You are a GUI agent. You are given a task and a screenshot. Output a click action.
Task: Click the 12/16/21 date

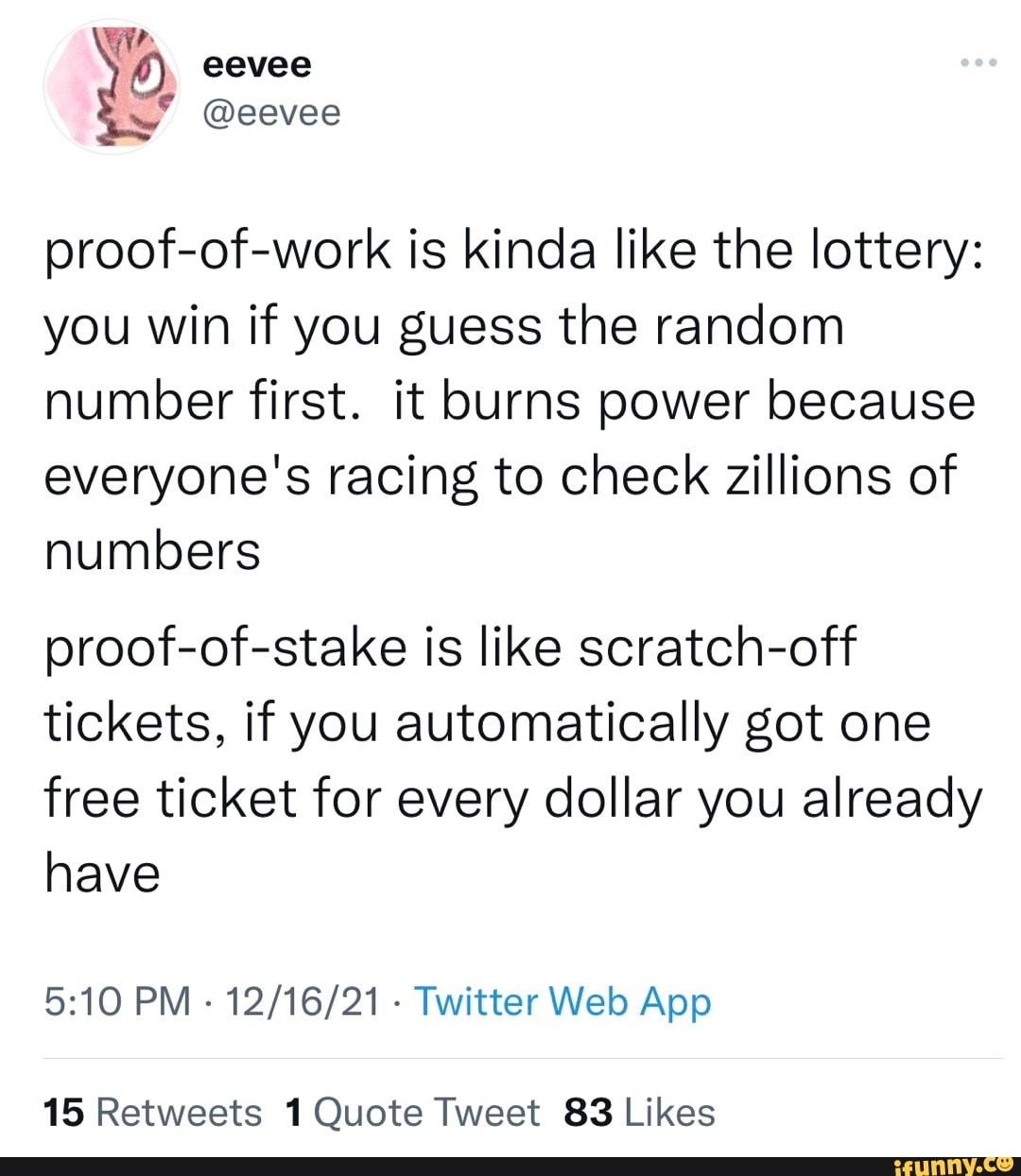point(303,1001)
